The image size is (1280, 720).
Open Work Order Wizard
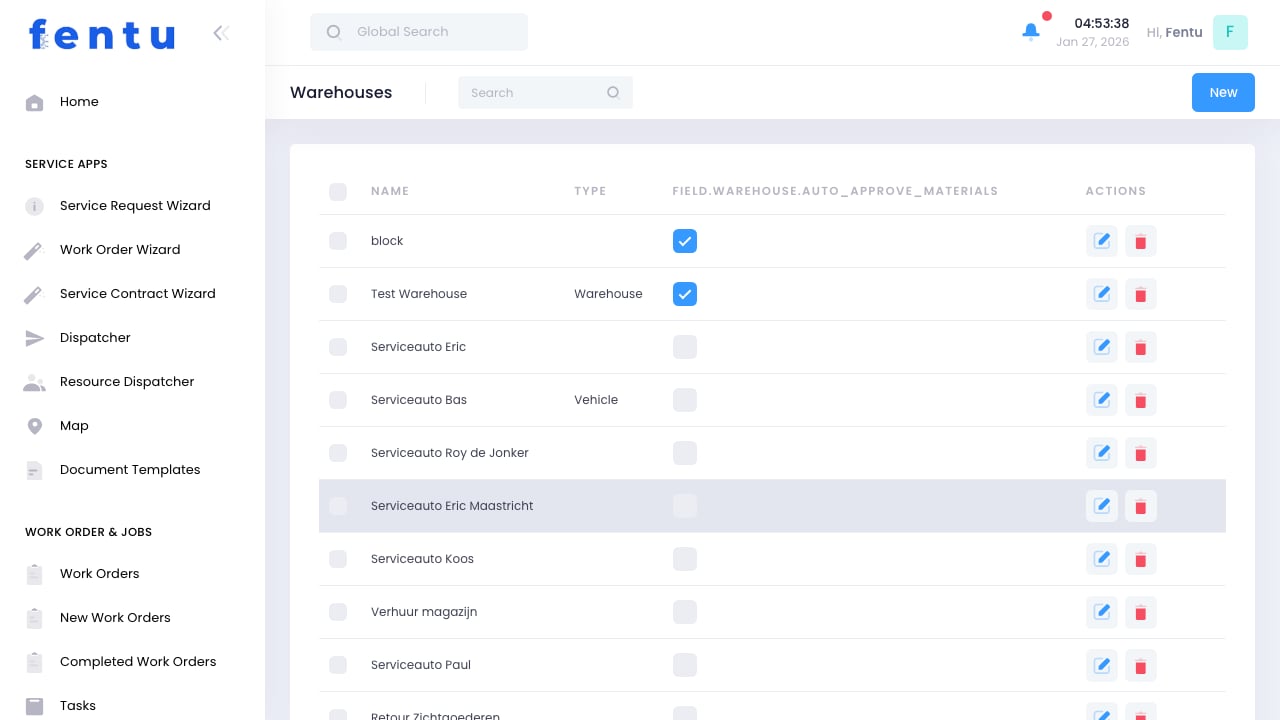click(x=120, y=250)
